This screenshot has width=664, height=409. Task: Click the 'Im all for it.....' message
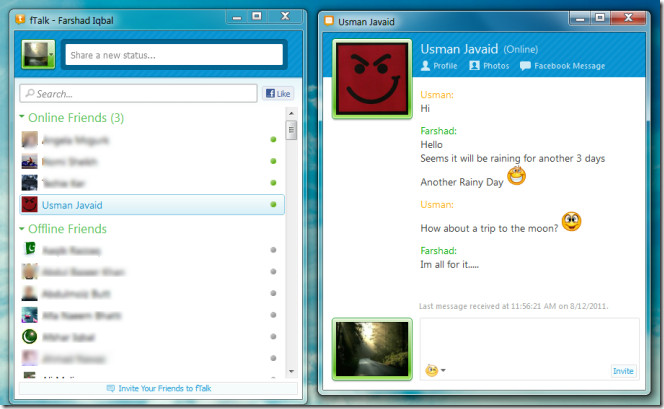449,265
